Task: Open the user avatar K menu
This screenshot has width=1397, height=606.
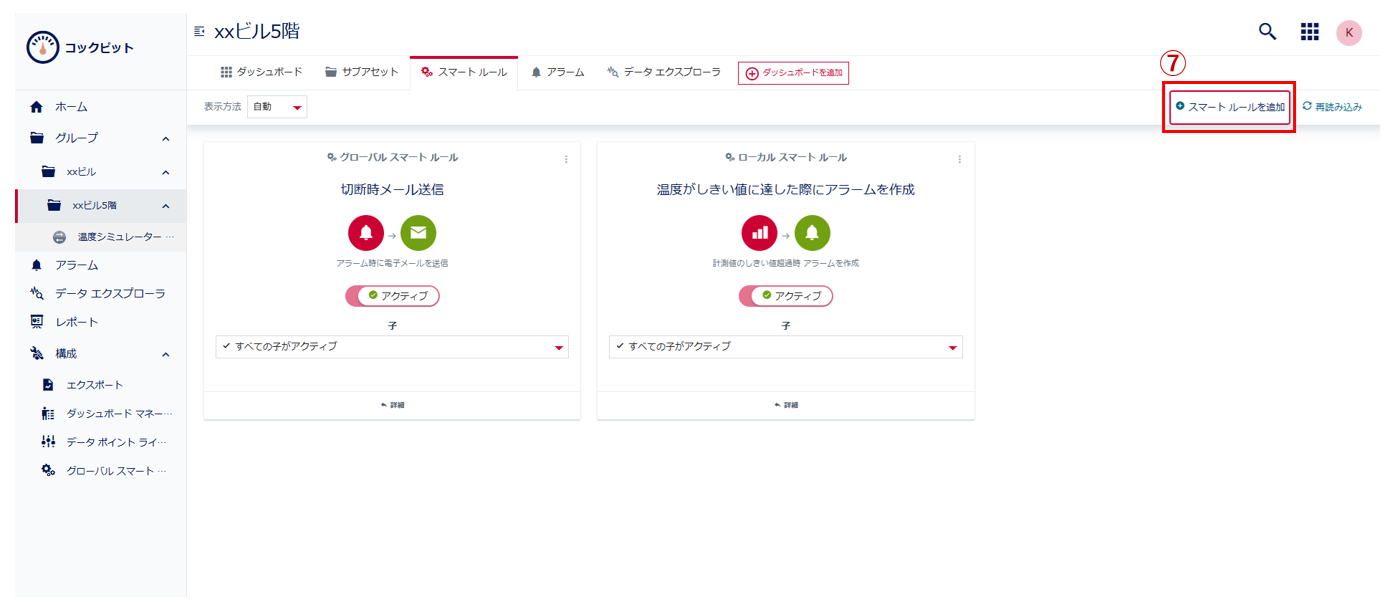Action: (1349, 33)
